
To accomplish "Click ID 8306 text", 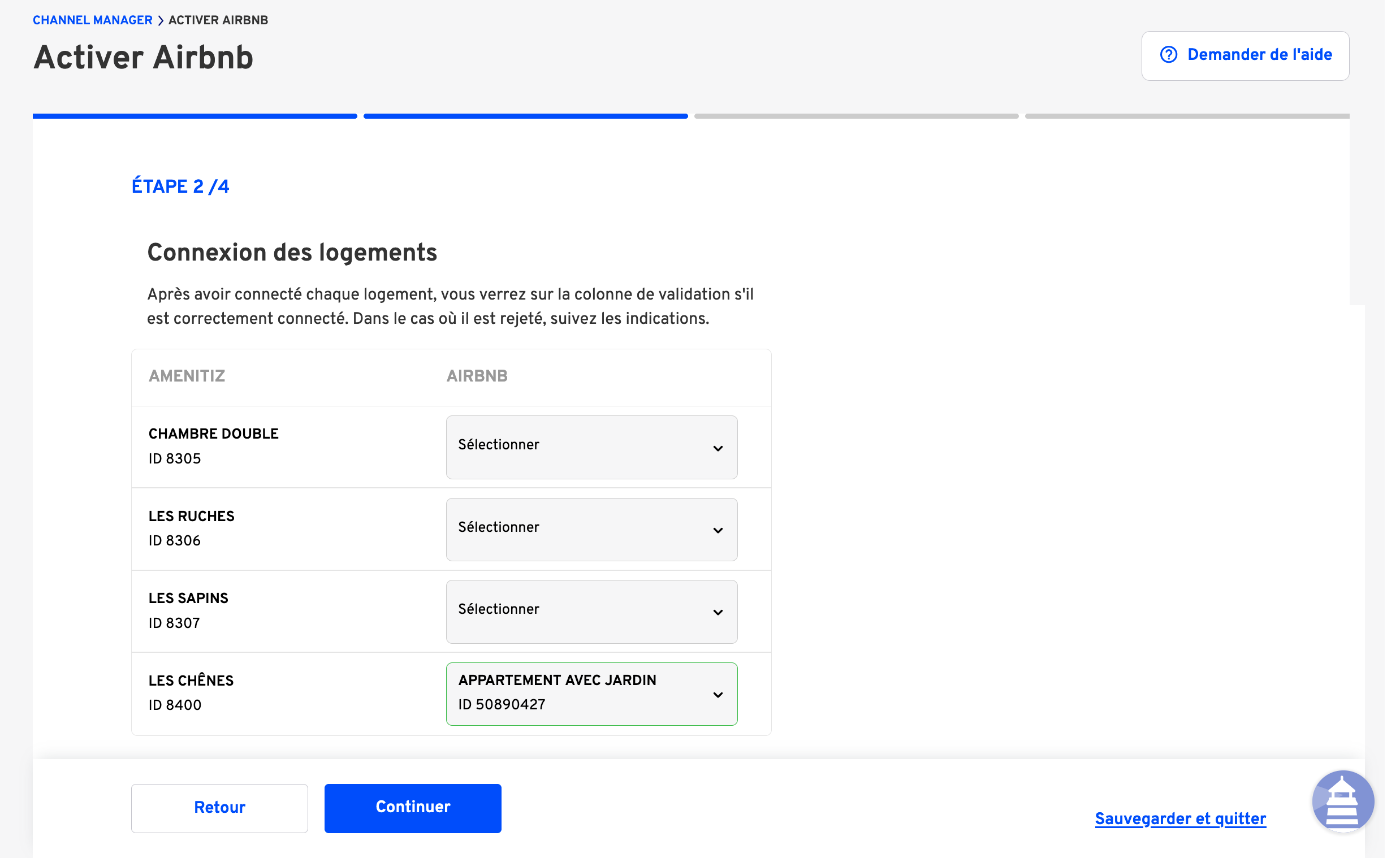I will coord(175,540).
